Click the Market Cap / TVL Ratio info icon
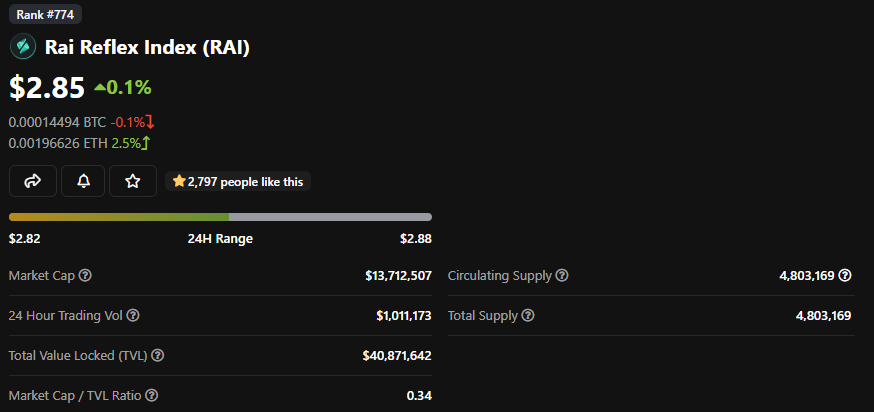 (152, 396)
